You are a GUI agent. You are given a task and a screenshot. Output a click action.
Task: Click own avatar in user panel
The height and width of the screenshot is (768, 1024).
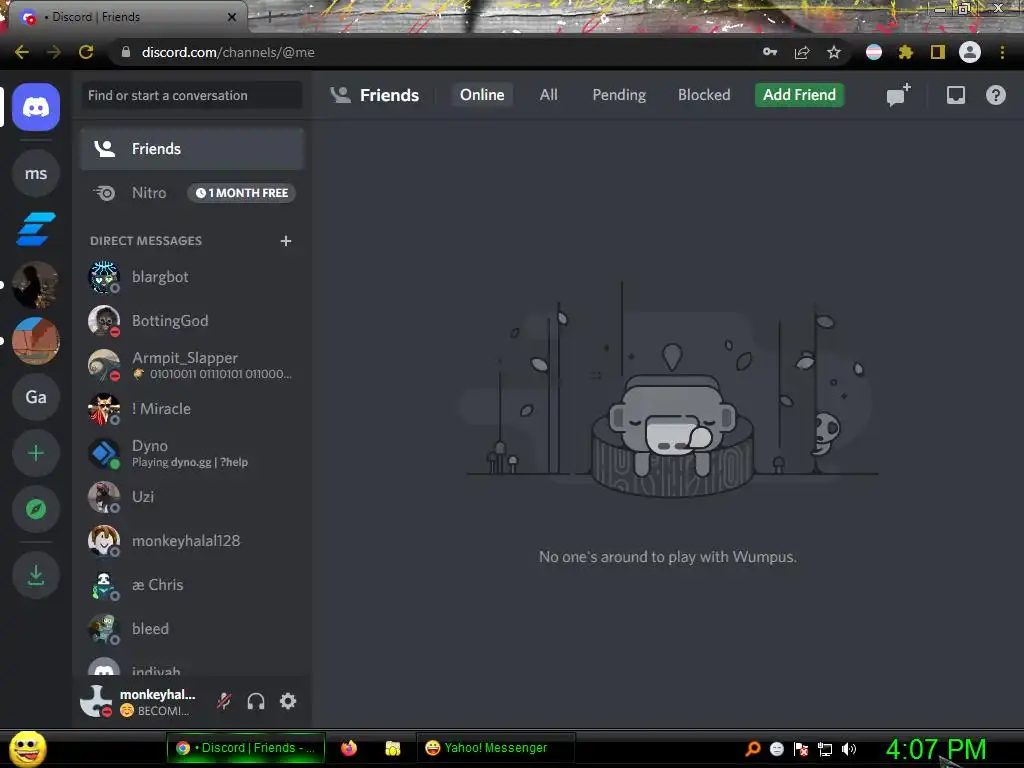point(97,701)
